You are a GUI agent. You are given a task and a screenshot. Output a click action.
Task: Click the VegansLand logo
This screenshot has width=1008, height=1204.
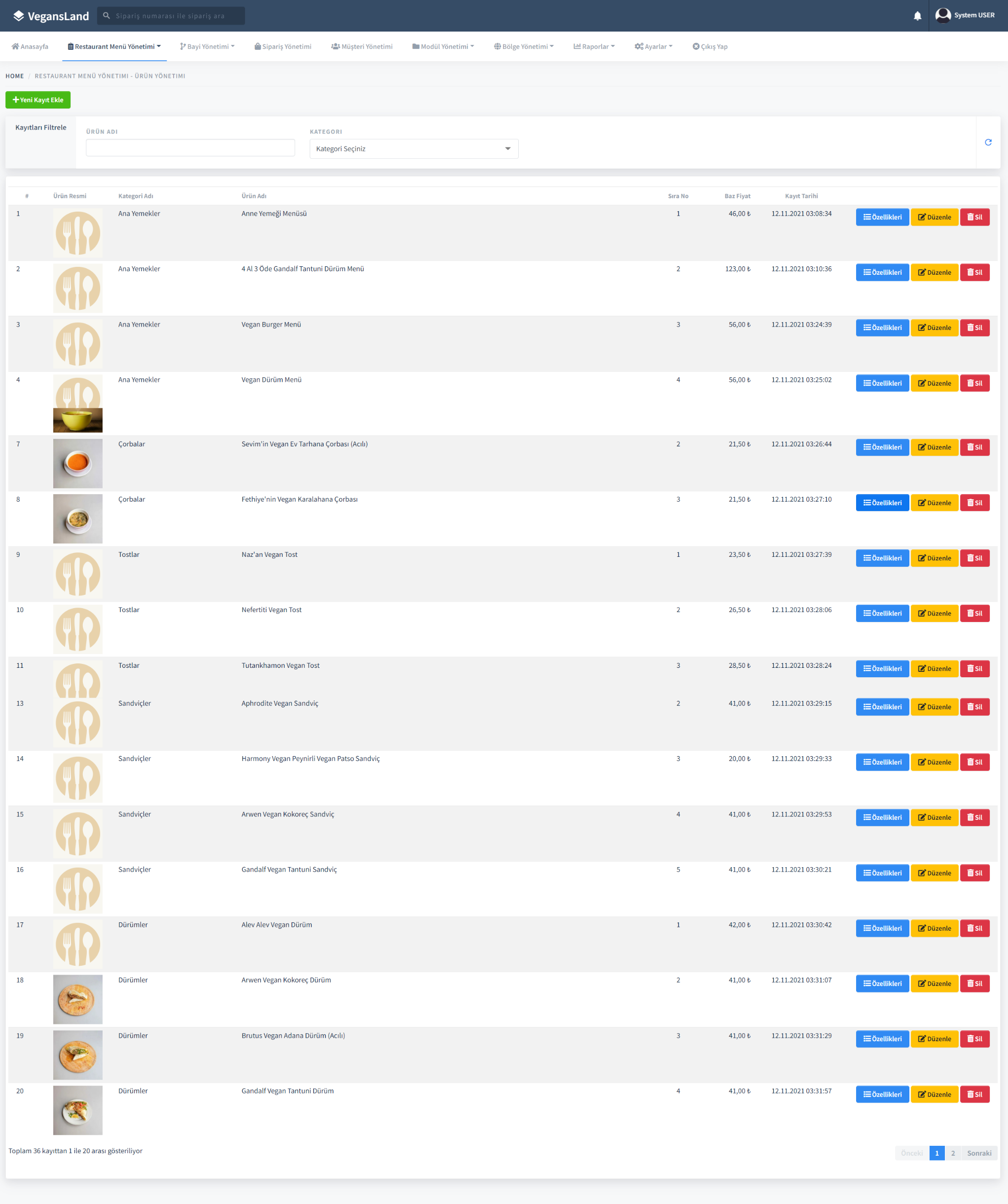coord(51,16)
